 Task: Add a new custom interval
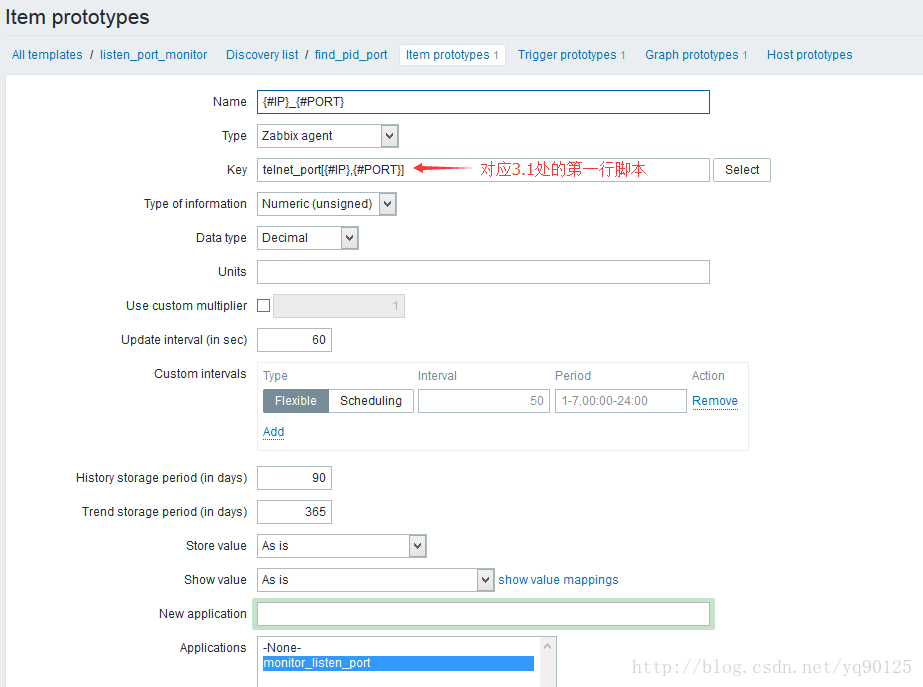pos(273,432)
